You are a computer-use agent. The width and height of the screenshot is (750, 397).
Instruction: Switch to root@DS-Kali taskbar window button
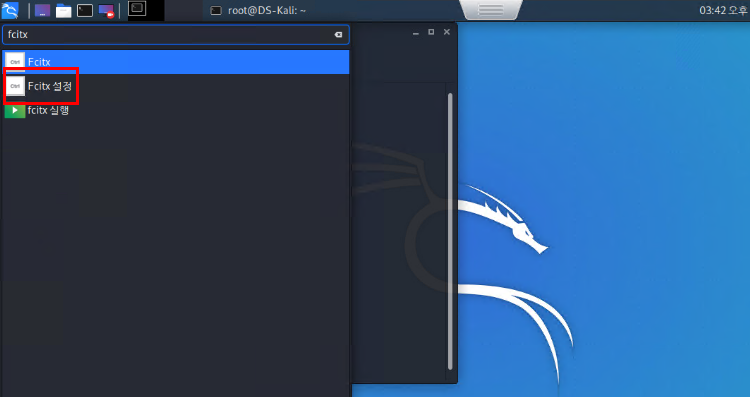pos(258,10)
